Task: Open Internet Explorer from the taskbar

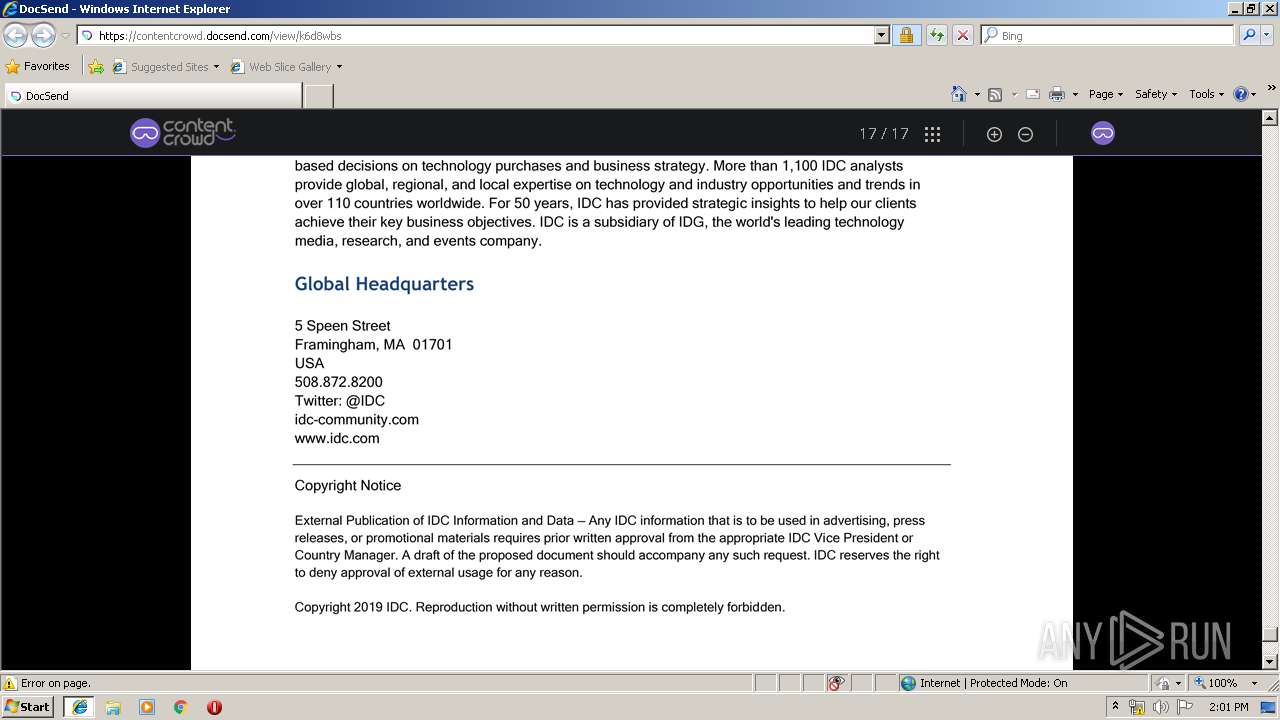Action: click(x=79, y=707)
